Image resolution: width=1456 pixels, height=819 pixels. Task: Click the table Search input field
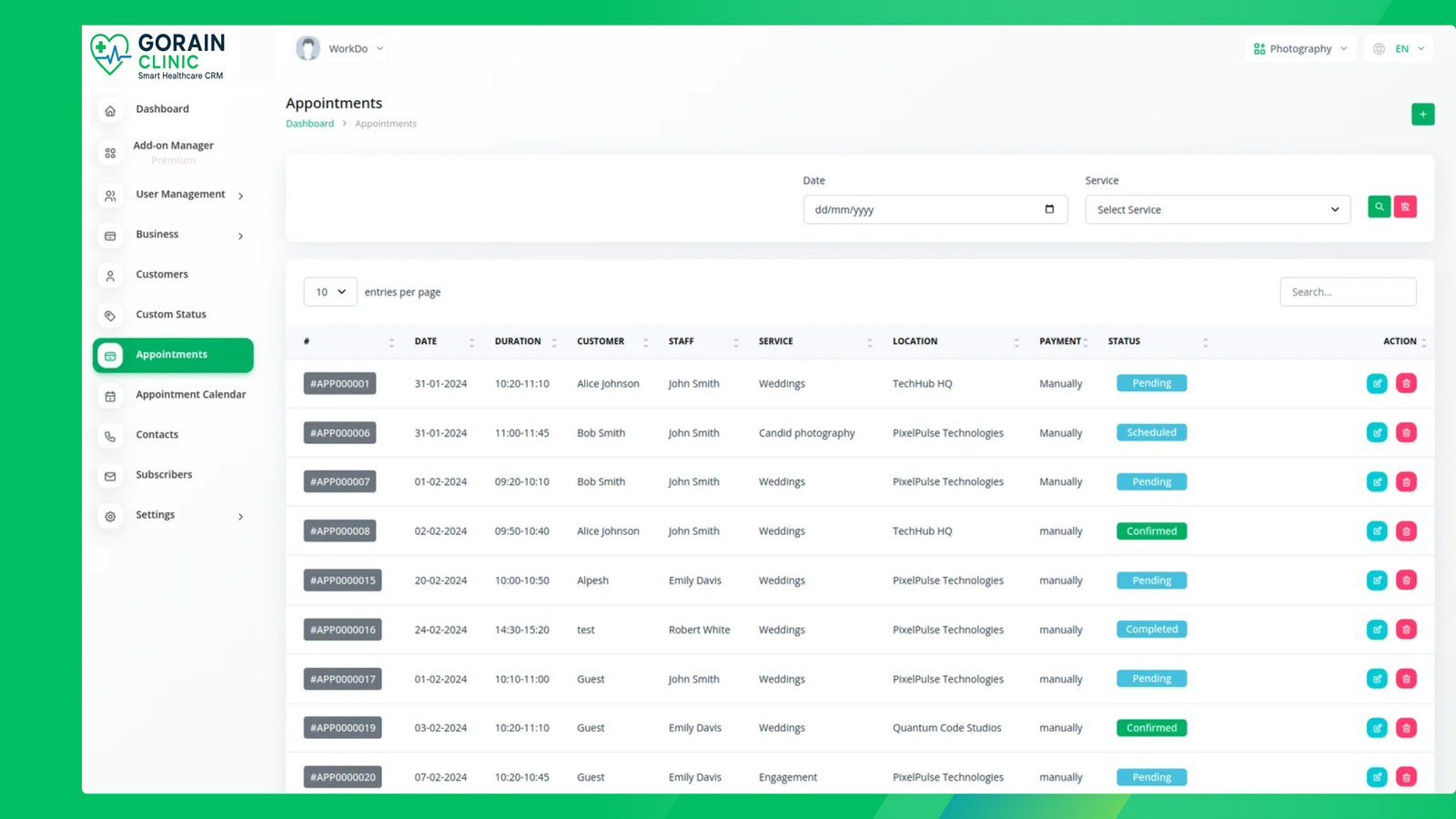pos(1347,292)
